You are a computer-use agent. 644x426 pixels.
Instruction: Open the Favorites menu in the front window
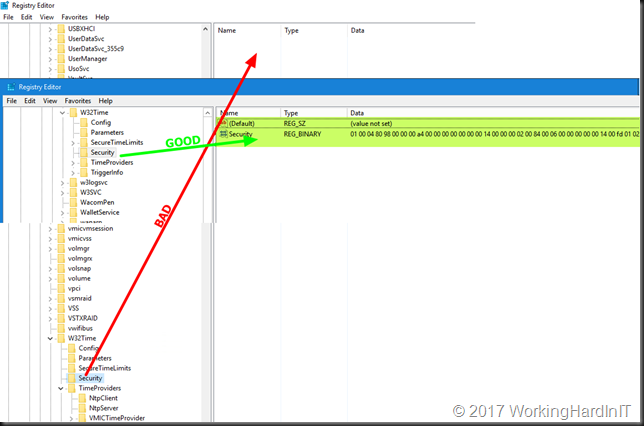pos(78,101)
